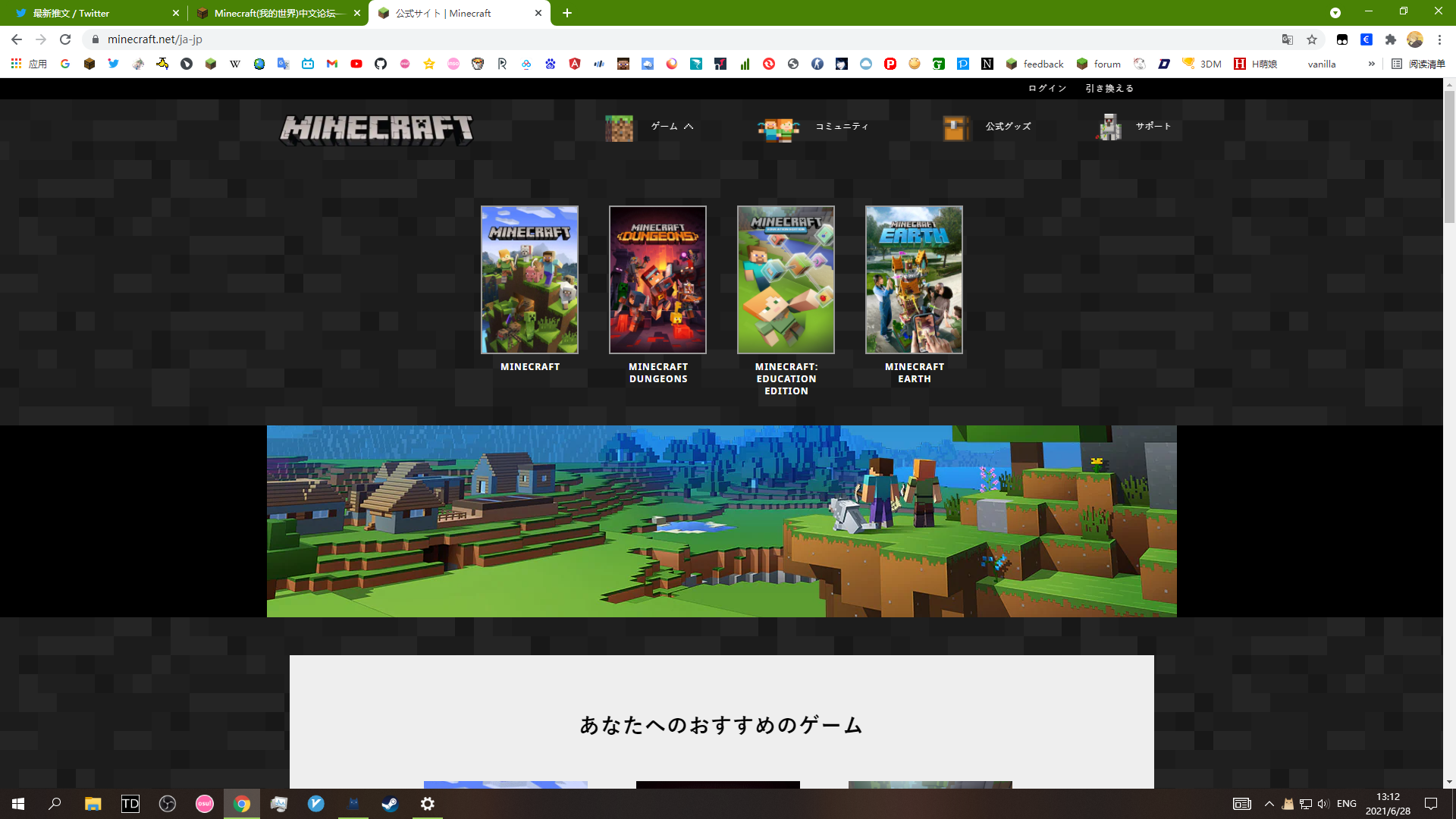Reload the Minecraft page
The image size is (1456, 819).
coord(65,39)
